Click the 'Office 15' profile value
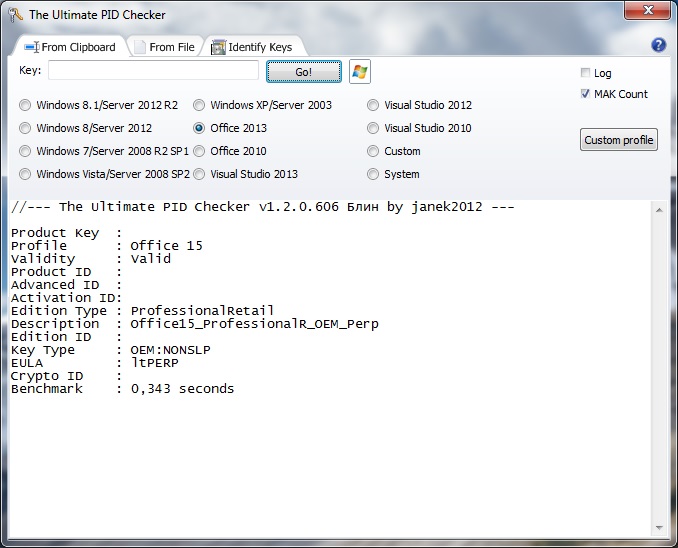The height and width of the screenshot is (548, 678). click(x=166, y=246)
